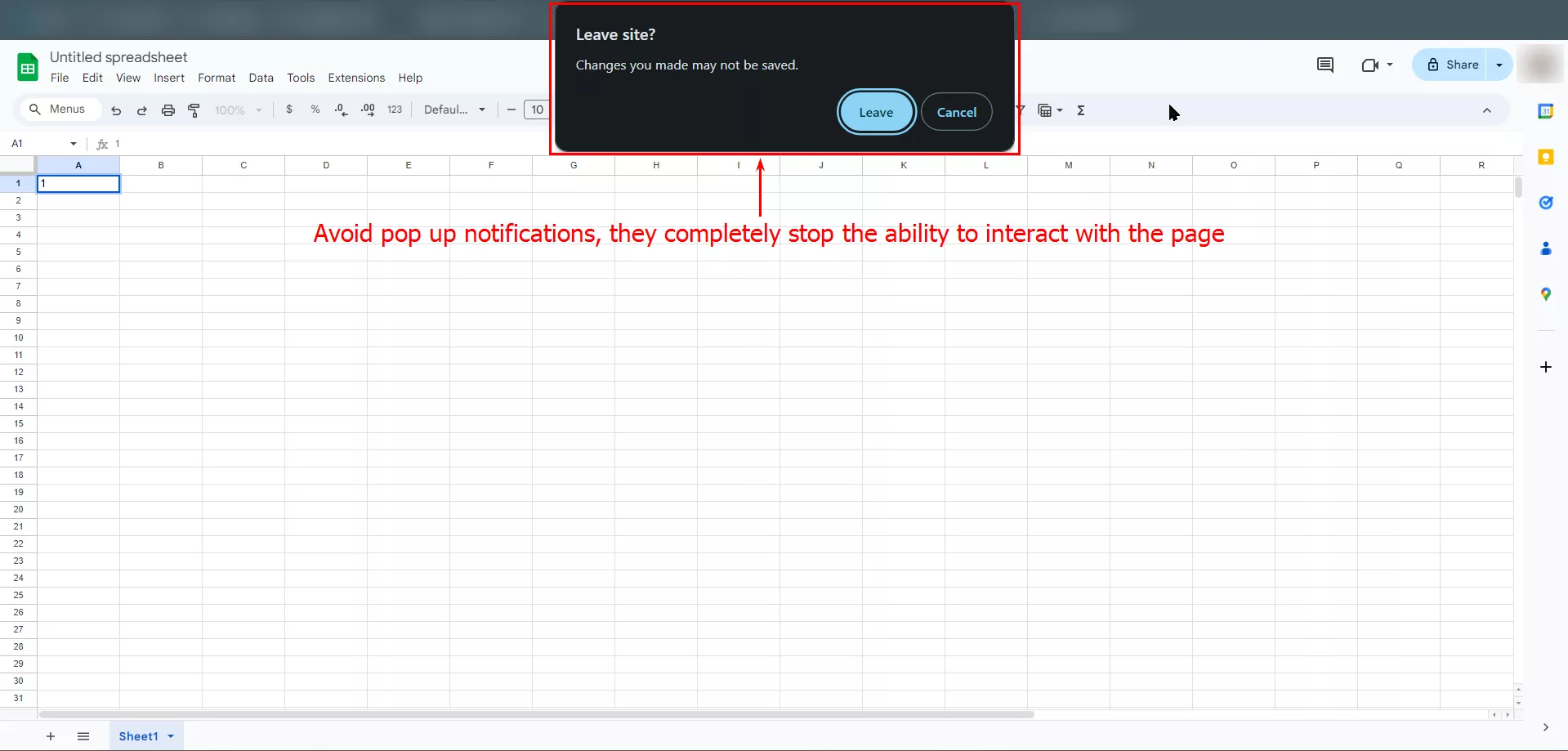Image resolution: width=1568 pixels, height=751 pixels.
Task: Open comment history icon
Action: tap(1325, 65)
